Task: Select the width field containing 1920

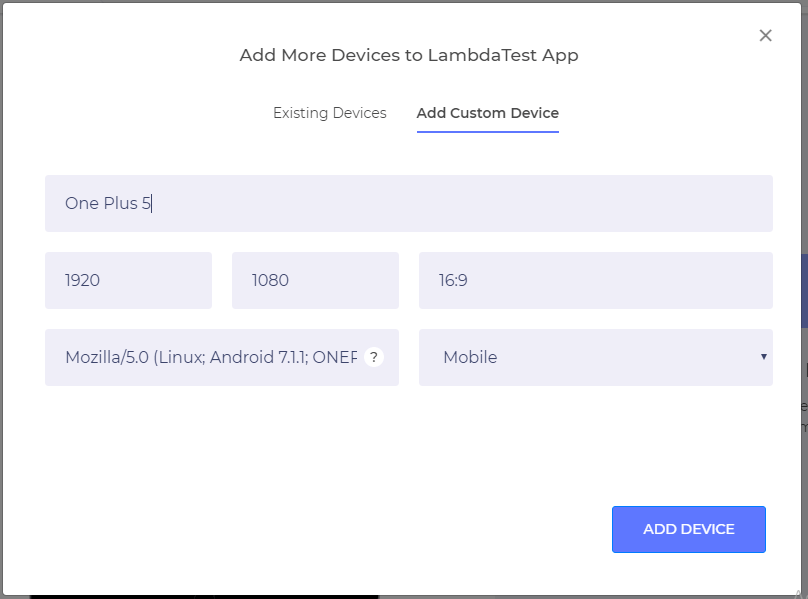Action: pyautogui.click(x=128, y=280)
